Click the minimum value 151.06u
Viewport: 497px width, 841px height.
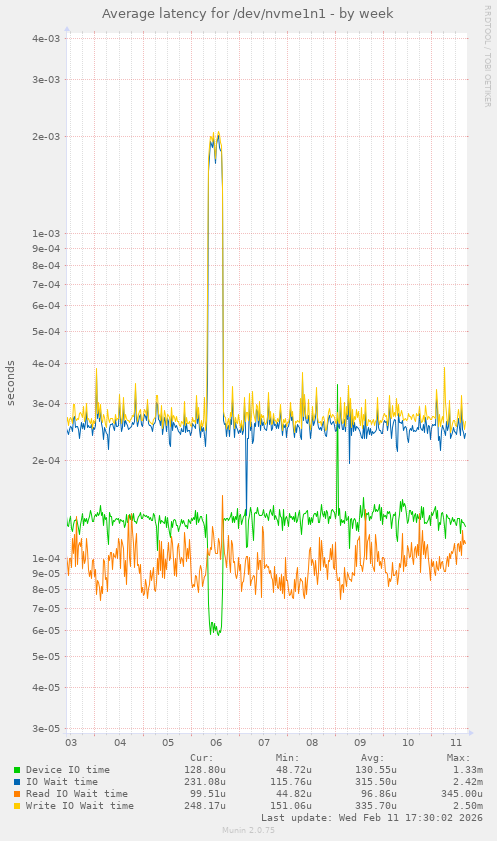click(291, 805)
